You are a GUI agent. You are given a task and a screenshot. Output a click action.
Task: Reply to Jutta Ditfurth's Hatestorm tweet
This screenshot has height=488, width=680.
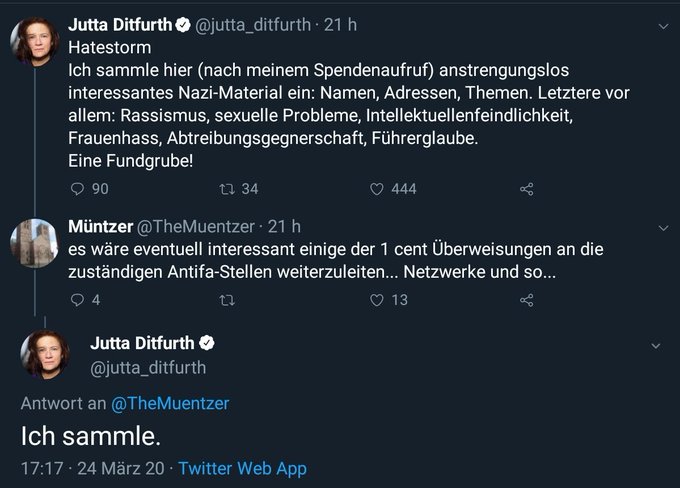pyautogui.click(x=79, y=189)
